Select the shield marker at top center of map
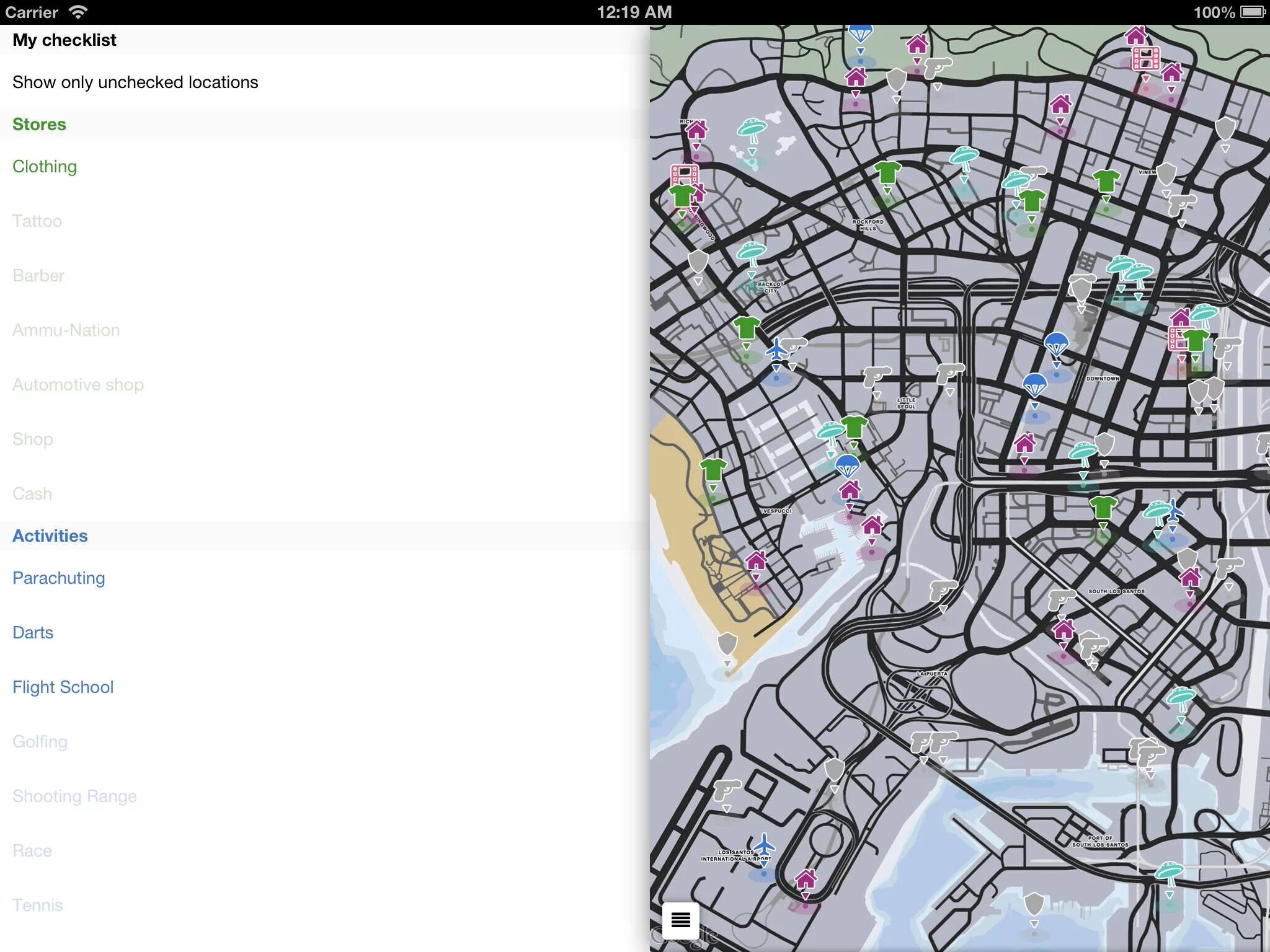Screen dimensions: 1270x952 896,81
